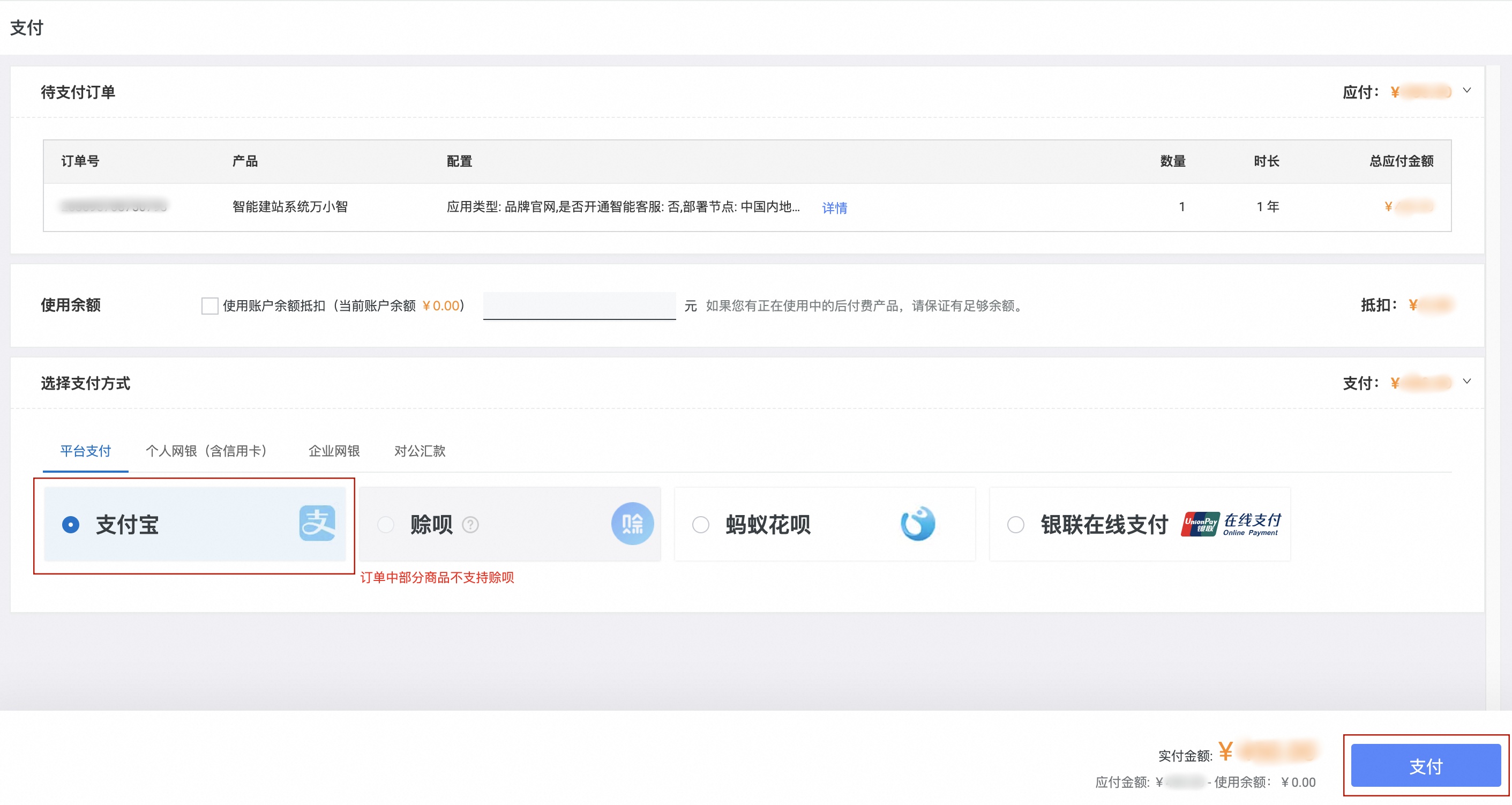Click the UnionPay 在线支付 logo
Image resolution: width=1512 pixels, height=805 pixels.
coord(1231,524)
